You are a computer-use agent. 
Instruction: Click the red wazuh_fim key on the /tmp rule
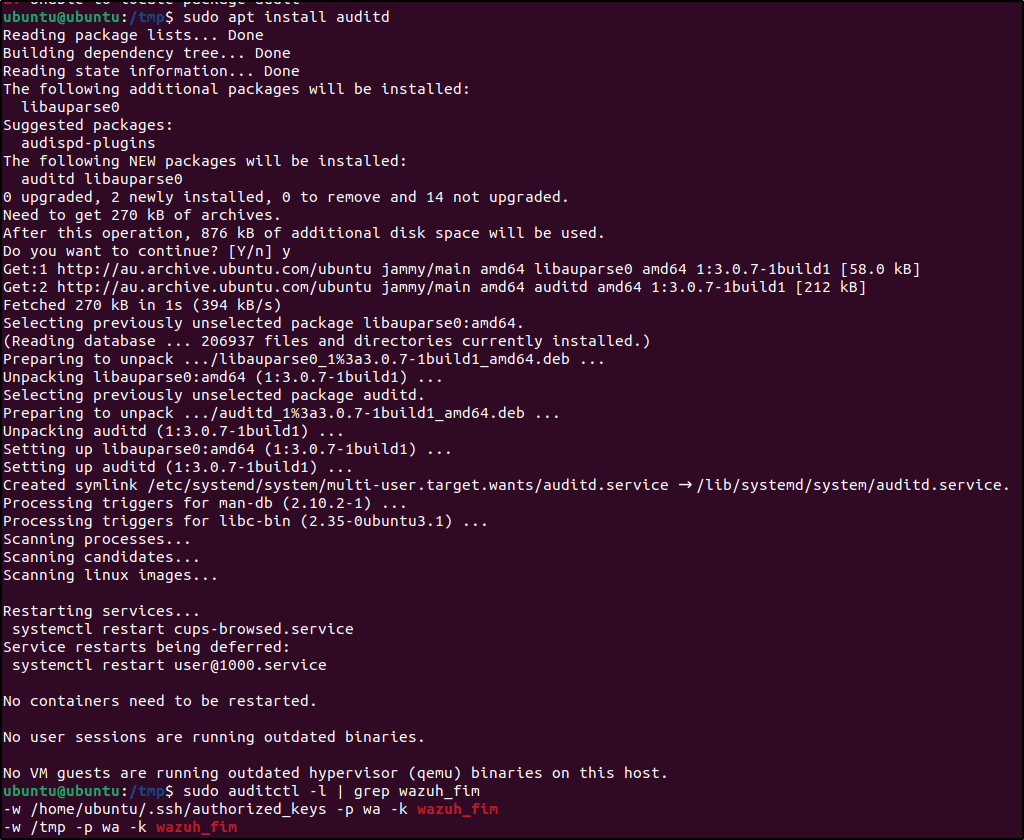coord(196,827)
